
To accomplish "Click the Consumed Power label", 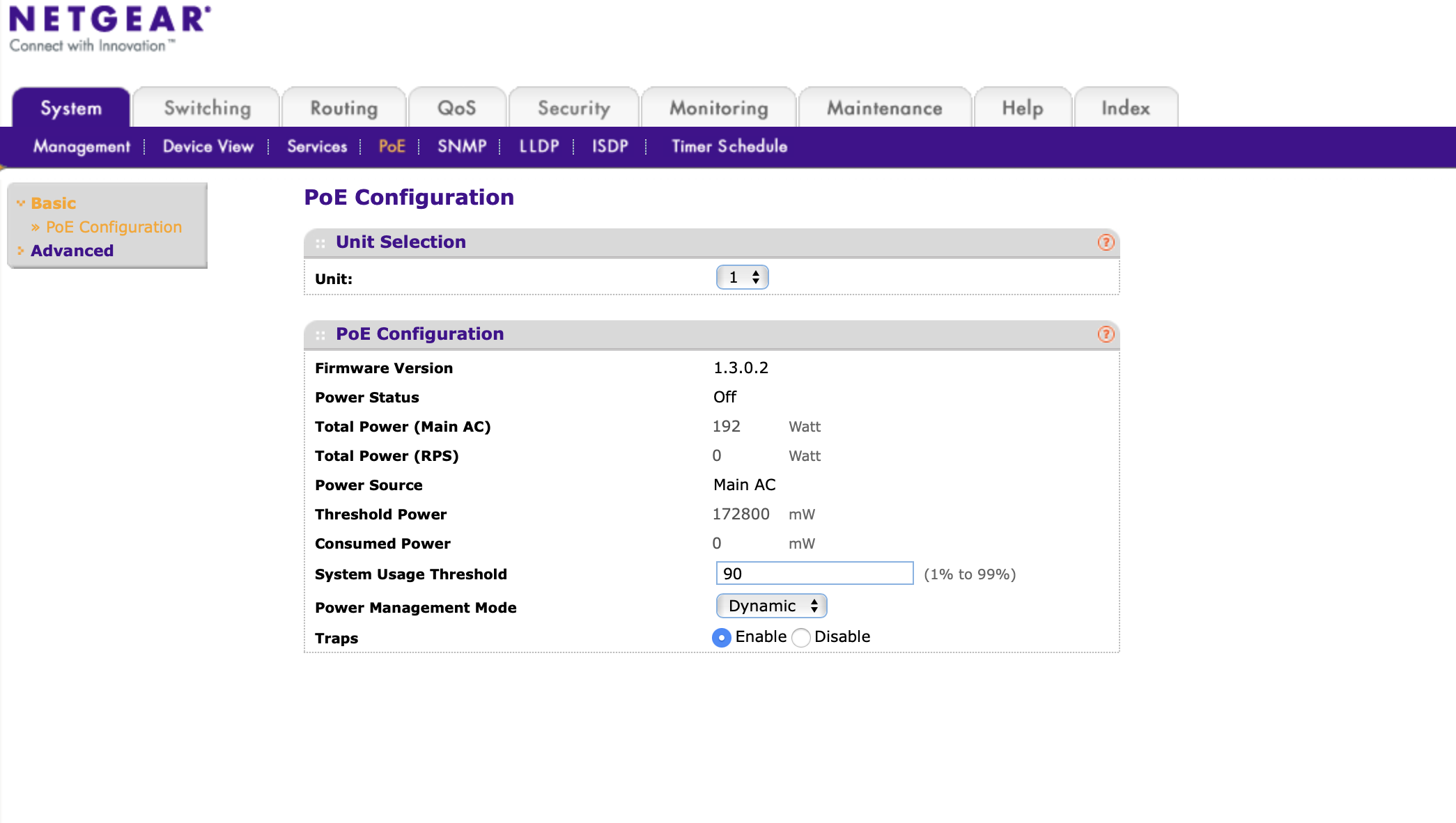I will pos(382,544).
